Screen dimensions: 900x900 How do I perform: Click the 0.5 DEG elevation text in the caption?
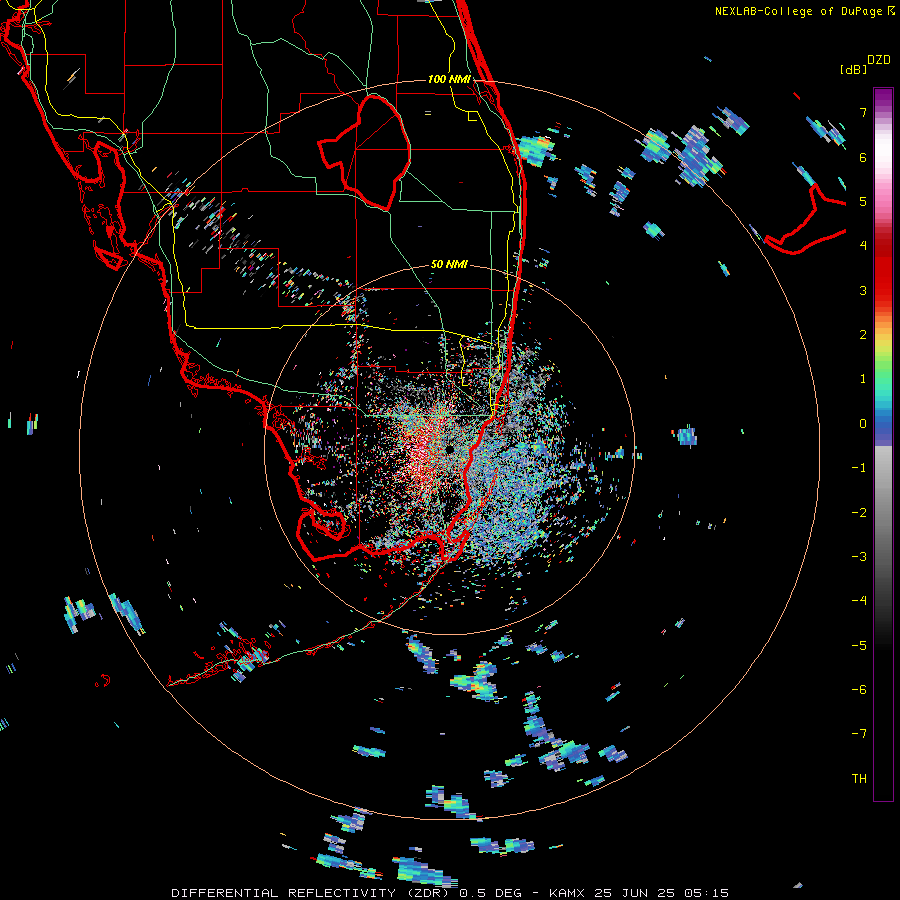490,893
